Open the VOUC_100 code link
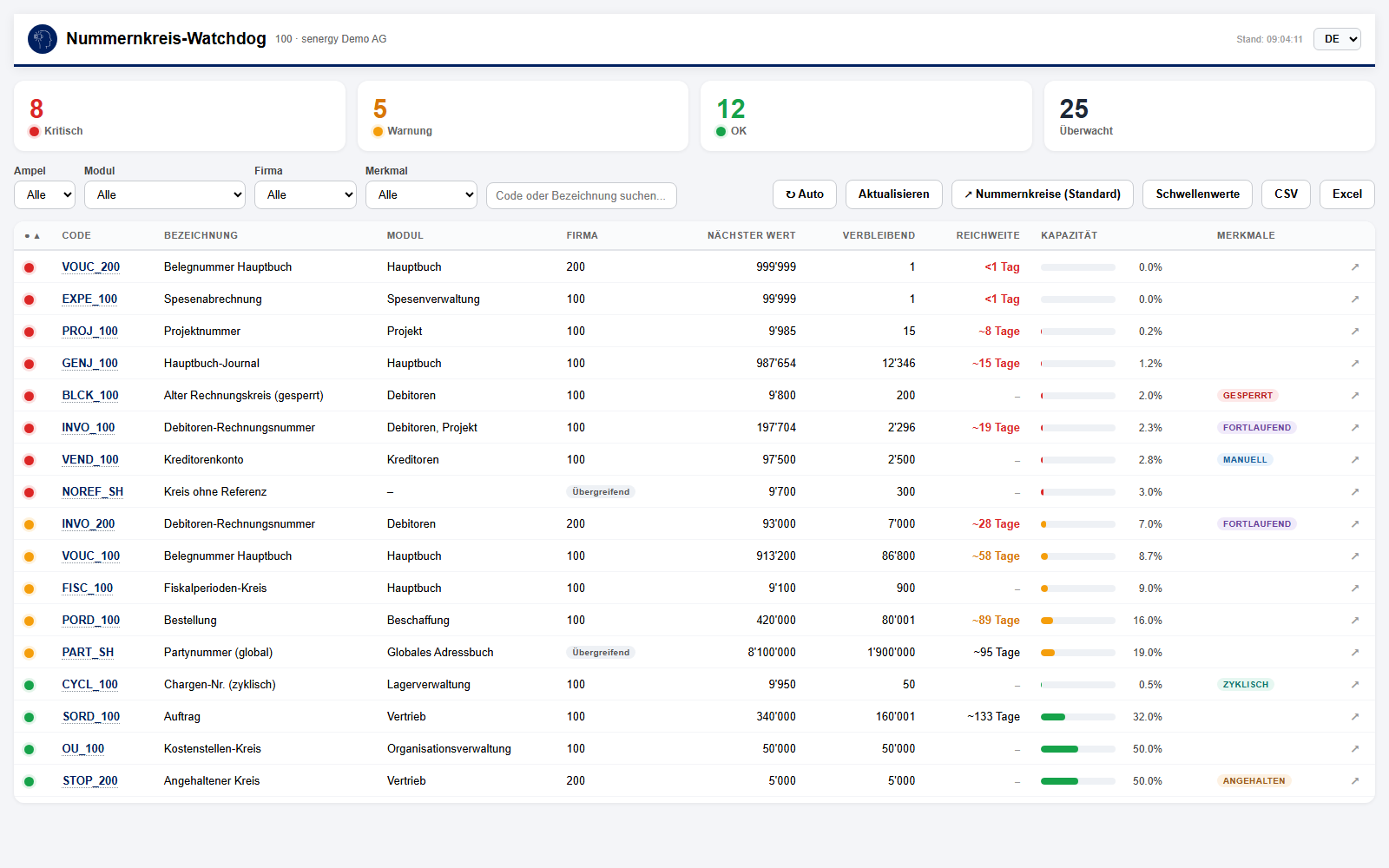 point(91,556)
